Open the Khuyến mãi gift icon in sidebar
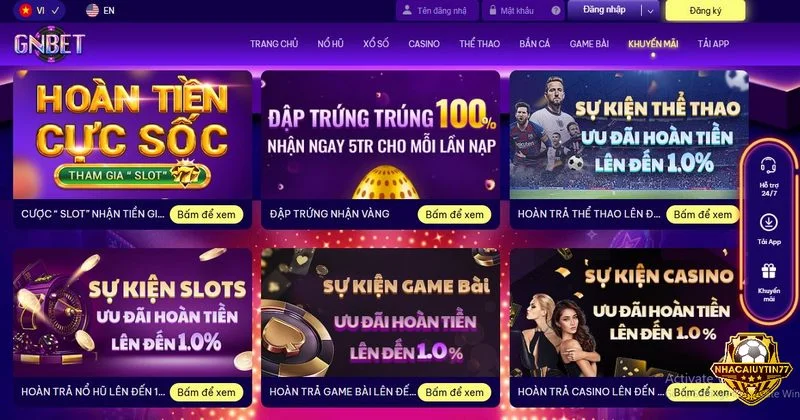800x420 pixels. [768, 271]
